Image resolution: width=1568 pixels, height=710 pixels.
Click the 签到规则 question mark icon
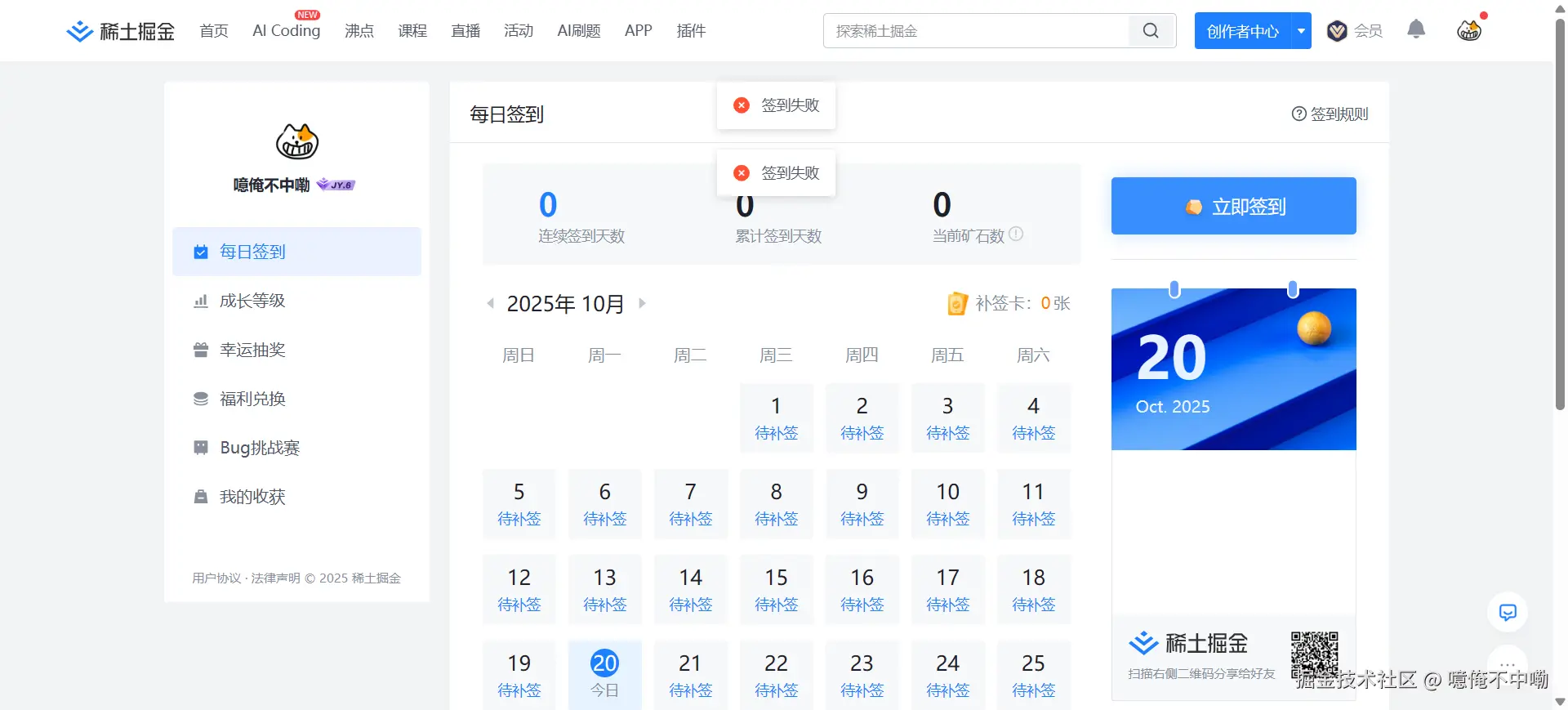click(1298, 114)
